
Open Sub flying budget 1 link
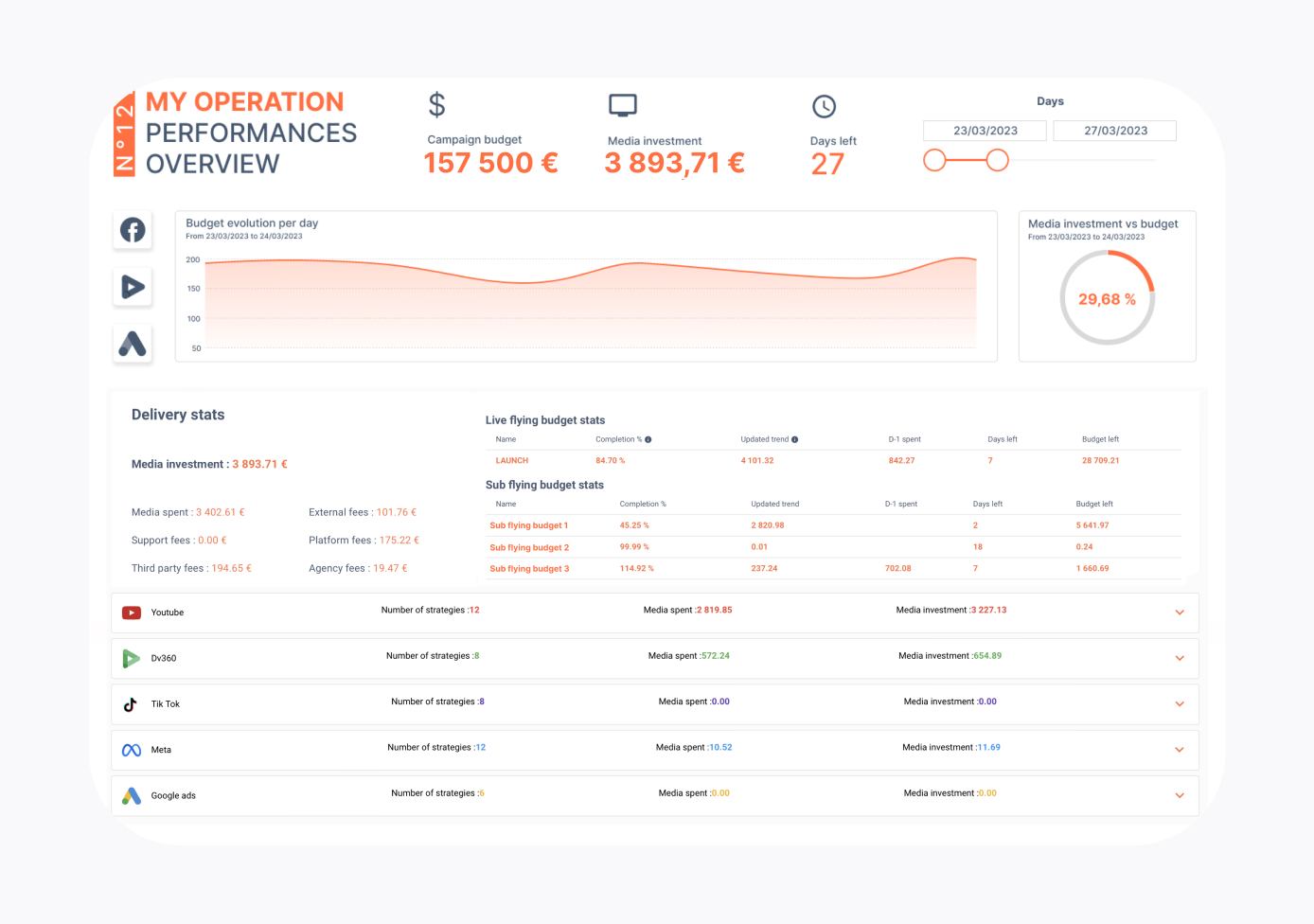(x=528, y=525)
